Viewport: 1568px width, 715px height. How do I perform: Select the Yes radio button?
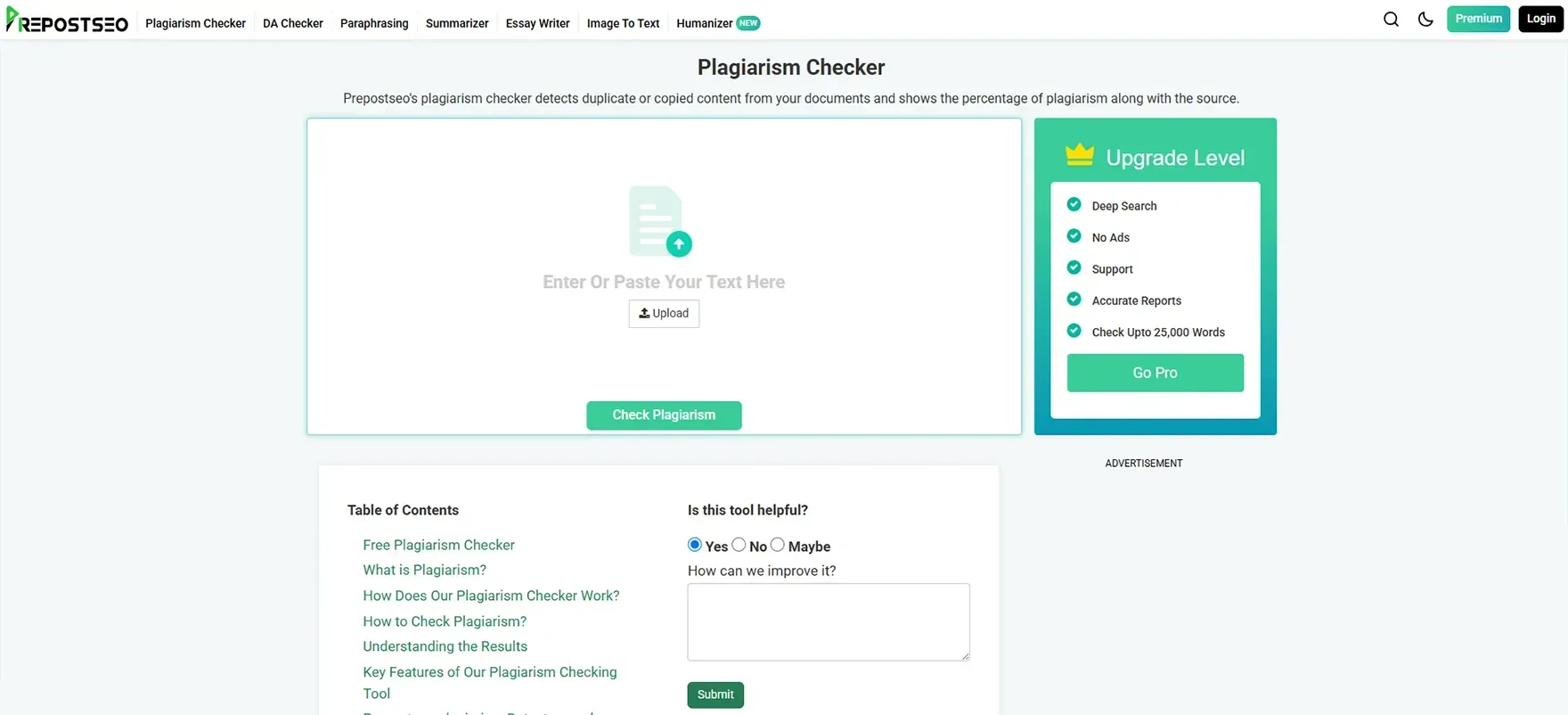[695, 545]
